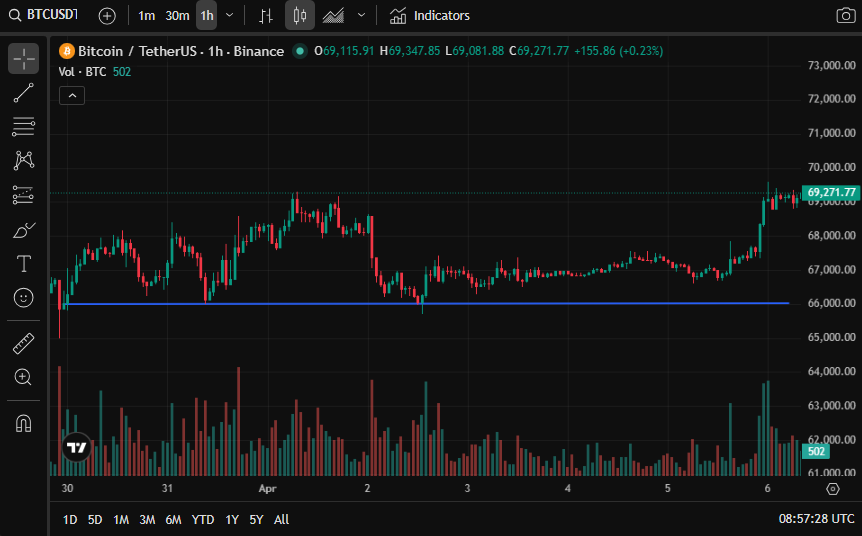The image size is (862, 536).
Task: Click the 66,000.00 price axis label
Action: tap(831, 303)
